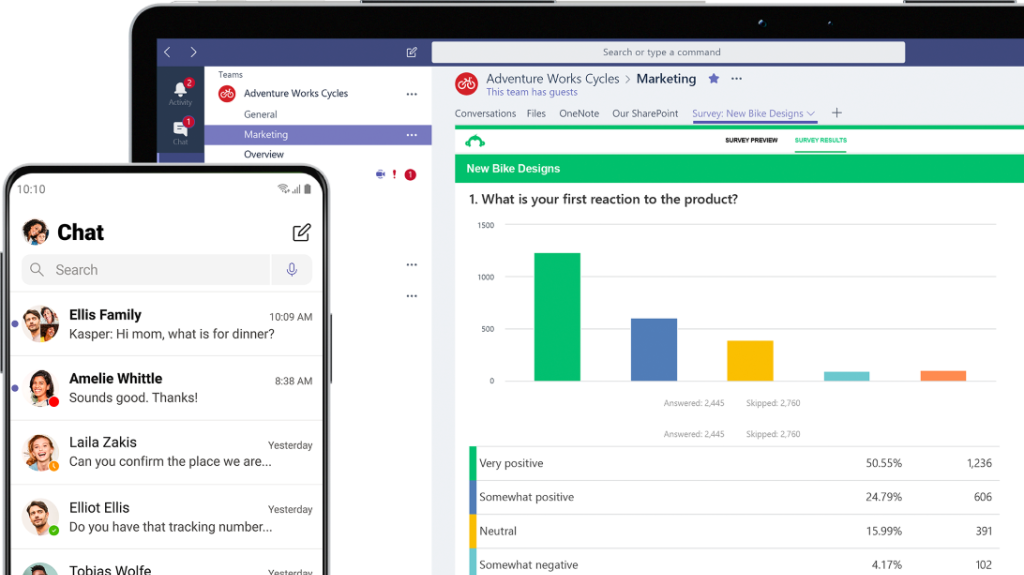
Task: Switch to the Files tab
Action: click(x=536, y=114)
